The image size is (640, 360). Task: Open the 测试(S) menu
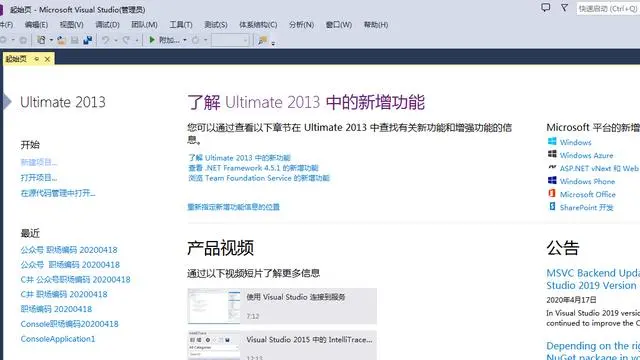(216, 25)
